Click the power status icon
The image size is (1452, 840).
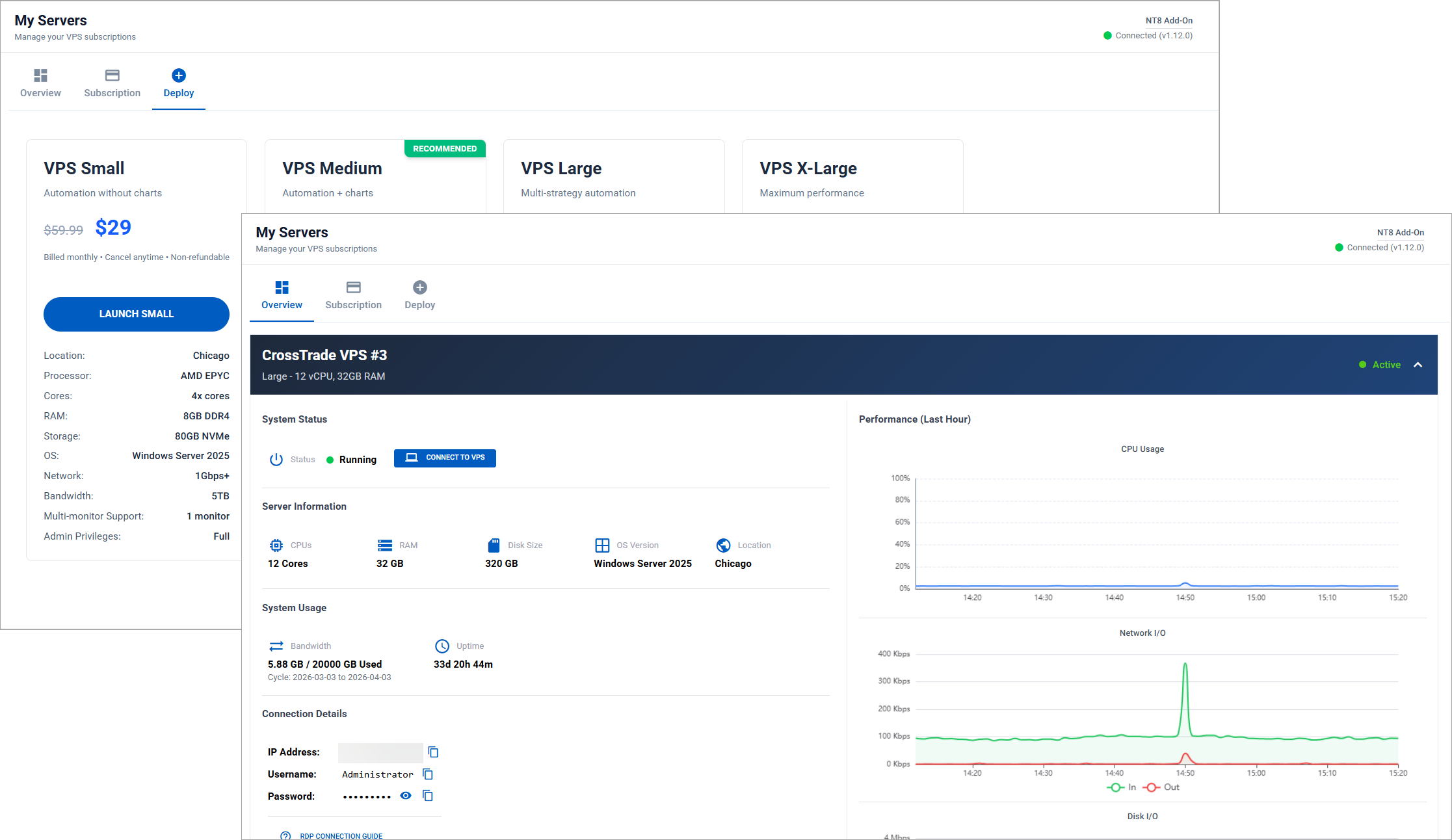tap(276, 460)
